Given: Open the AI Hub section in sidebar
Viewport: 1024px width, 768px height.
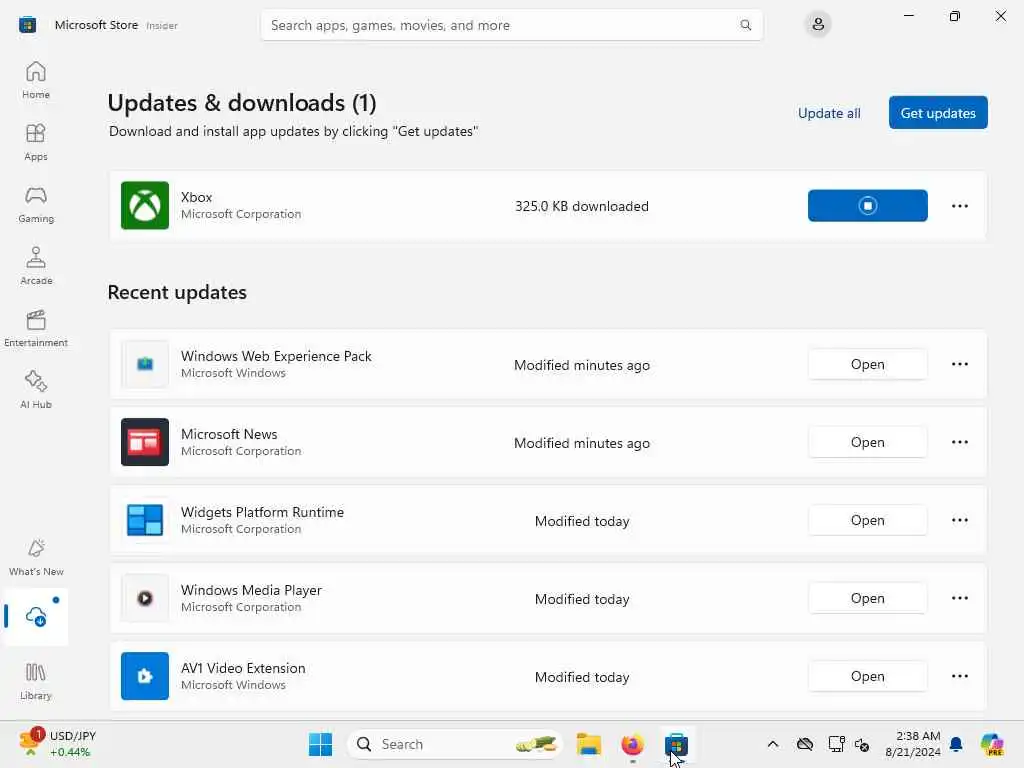Looking at the screenshot, I should point(36,391).
